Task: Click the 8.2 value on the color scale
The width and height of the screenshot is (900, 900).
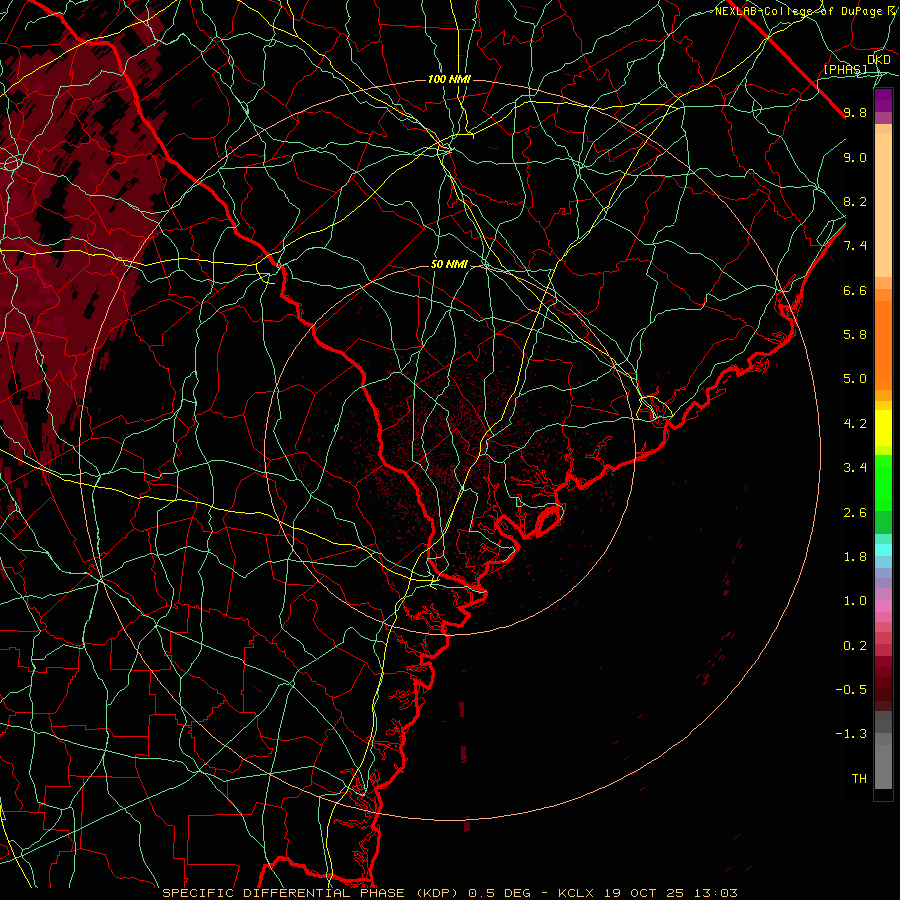Action: 855,201
